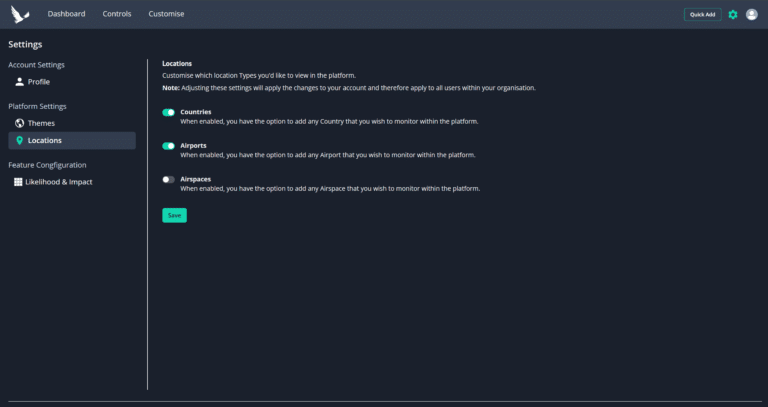
Task: Save the location settings
Action: pyautogui.click(x=174, y=215)
